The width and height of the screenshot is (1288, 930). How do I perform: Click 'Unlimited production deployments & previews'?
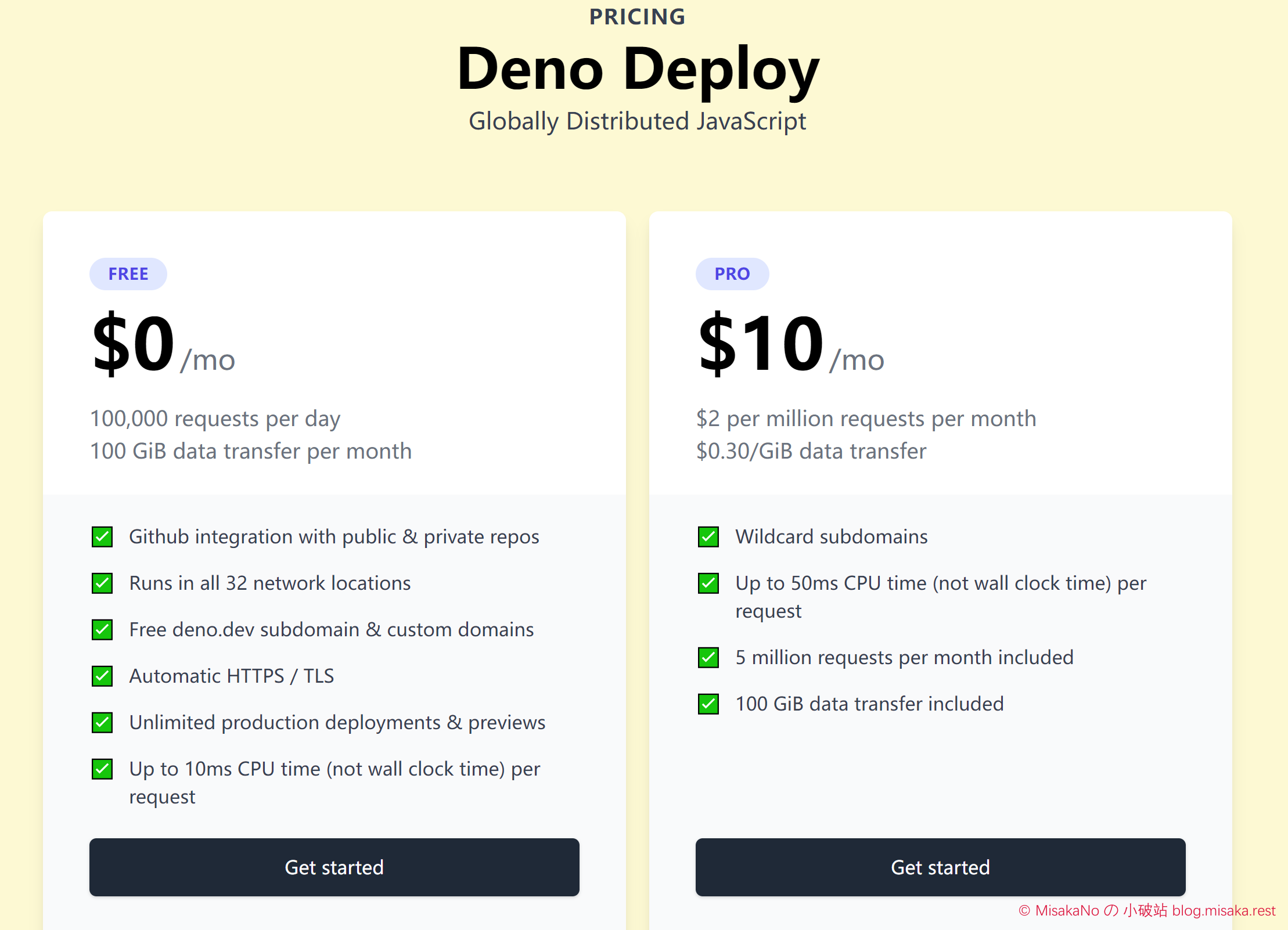tap(337, 723)
